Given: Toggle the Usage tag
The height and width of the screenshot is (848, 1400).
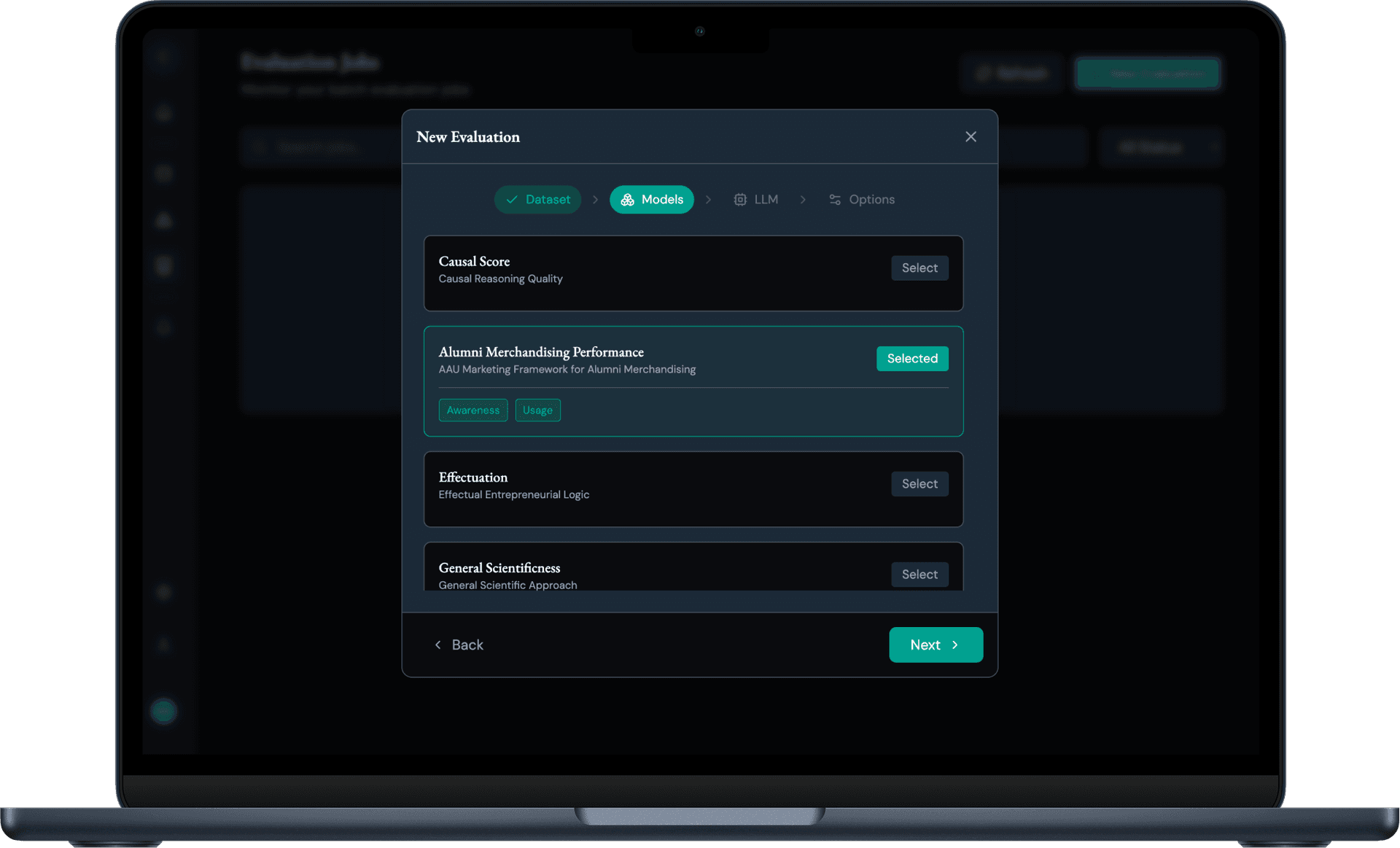Looking at the screenshot, I should 537,410.
